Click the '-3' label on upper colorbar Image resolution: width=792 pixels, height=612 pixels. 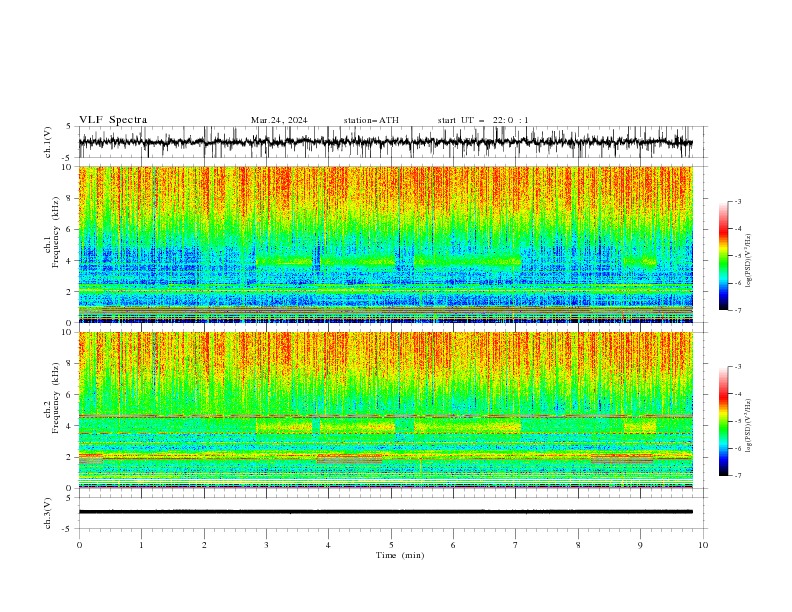737,201
